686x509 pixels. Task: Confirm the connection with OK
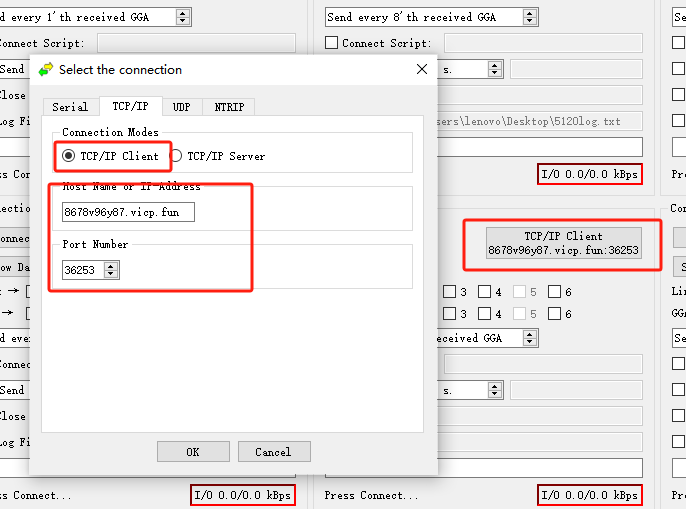[x=193, y=452]
